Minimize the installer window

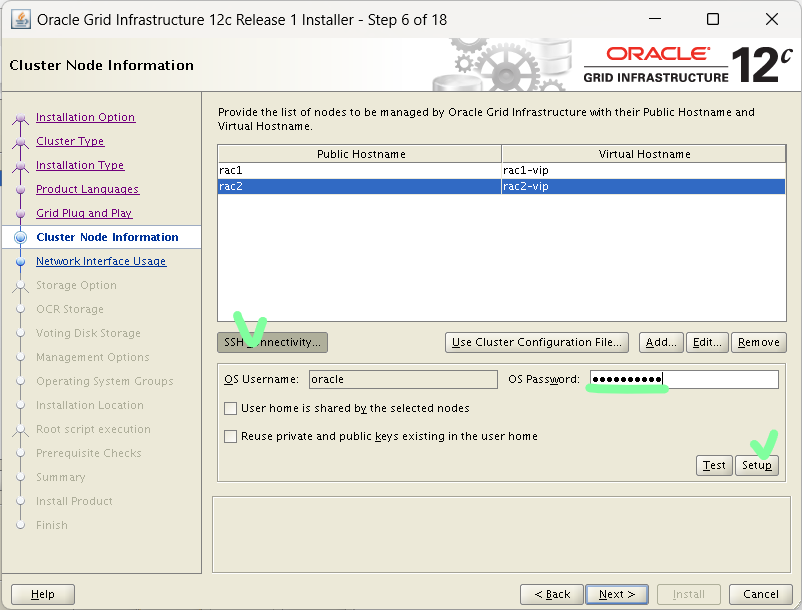pos(655,19)
